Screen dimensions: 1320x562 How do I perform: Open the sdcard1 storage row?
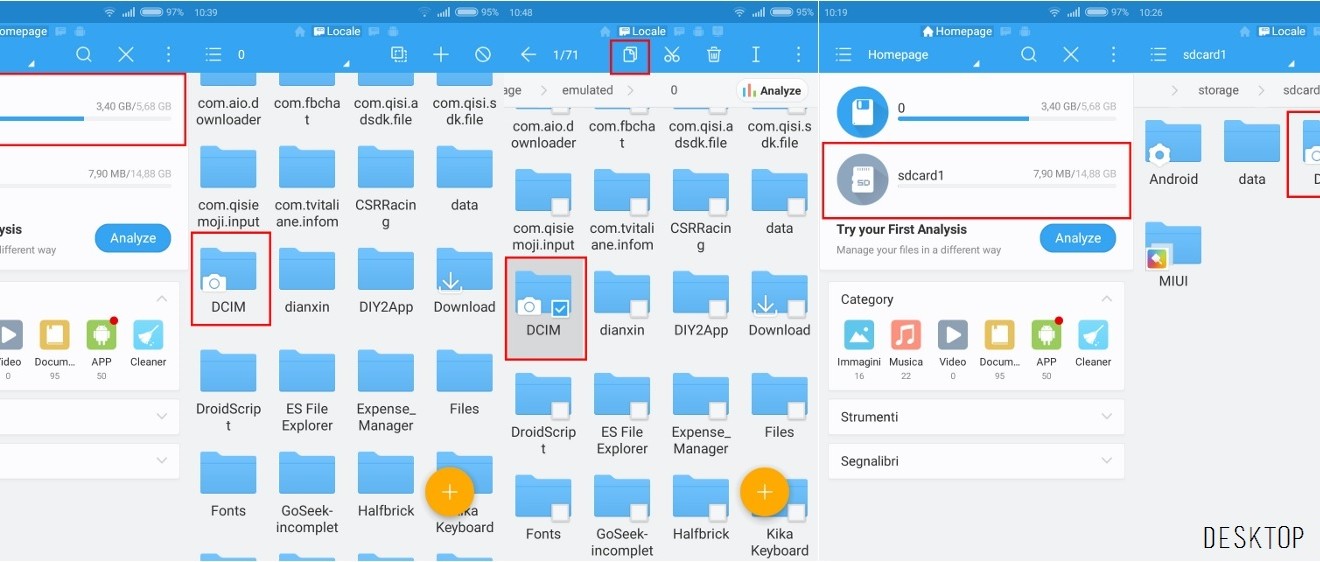click(x=976, y=180)
